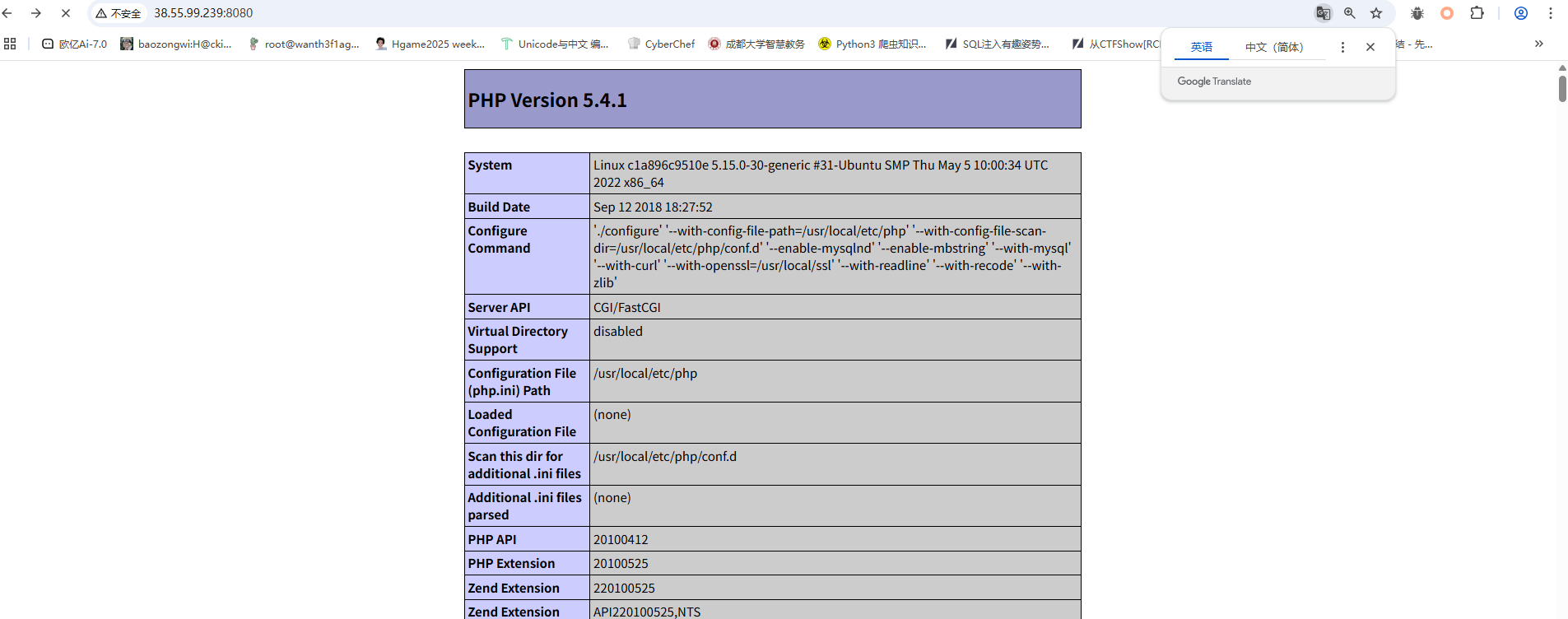Click the zoom magnifier icon in address bar
The image size is (1568, 619).
tap(1350, 13)
